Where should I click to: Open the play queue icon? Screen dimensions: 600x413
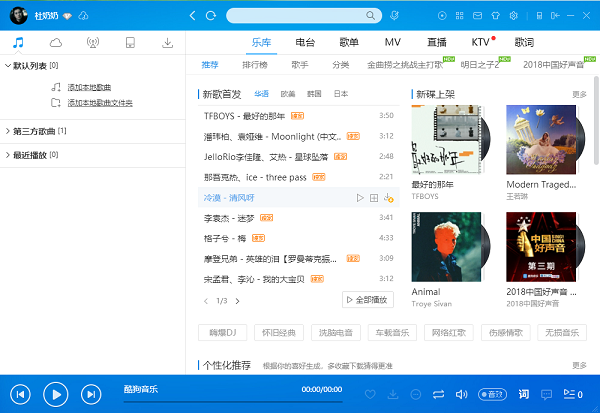coord(573,394)
